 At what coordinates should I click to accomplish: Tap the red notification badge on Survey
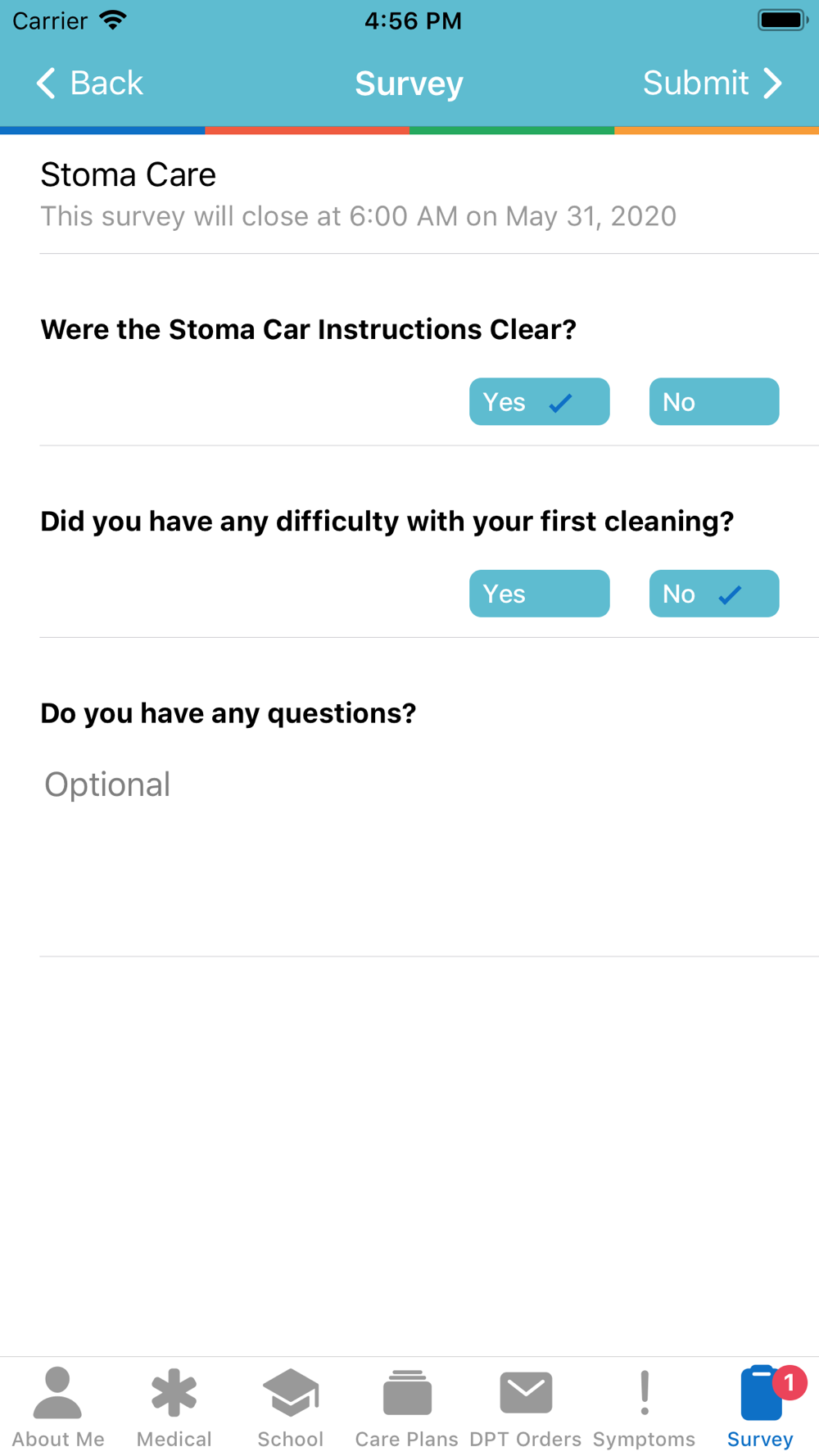point(790,1383)
